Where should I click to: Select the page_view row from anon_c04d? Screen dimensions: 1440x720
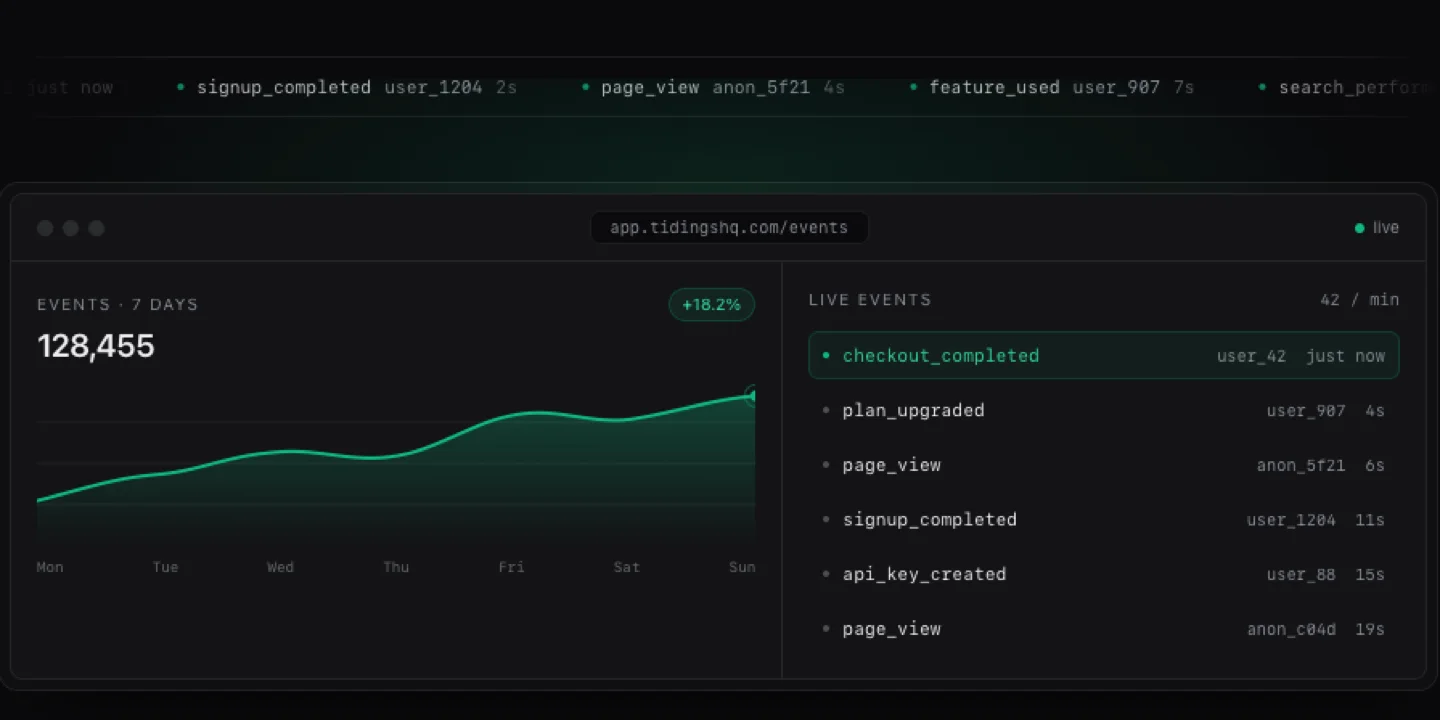click(1103, 629)
